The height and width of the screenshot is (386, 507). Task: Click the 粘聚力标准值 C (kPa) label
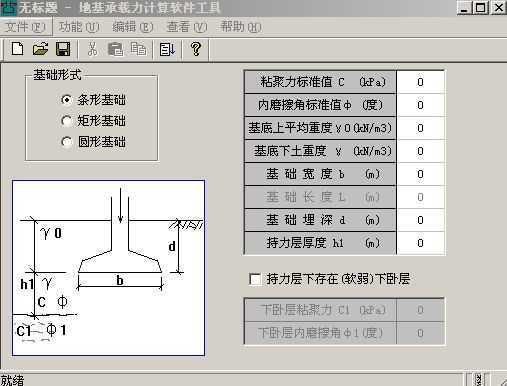pyautogui.click(x=320, y=82)
